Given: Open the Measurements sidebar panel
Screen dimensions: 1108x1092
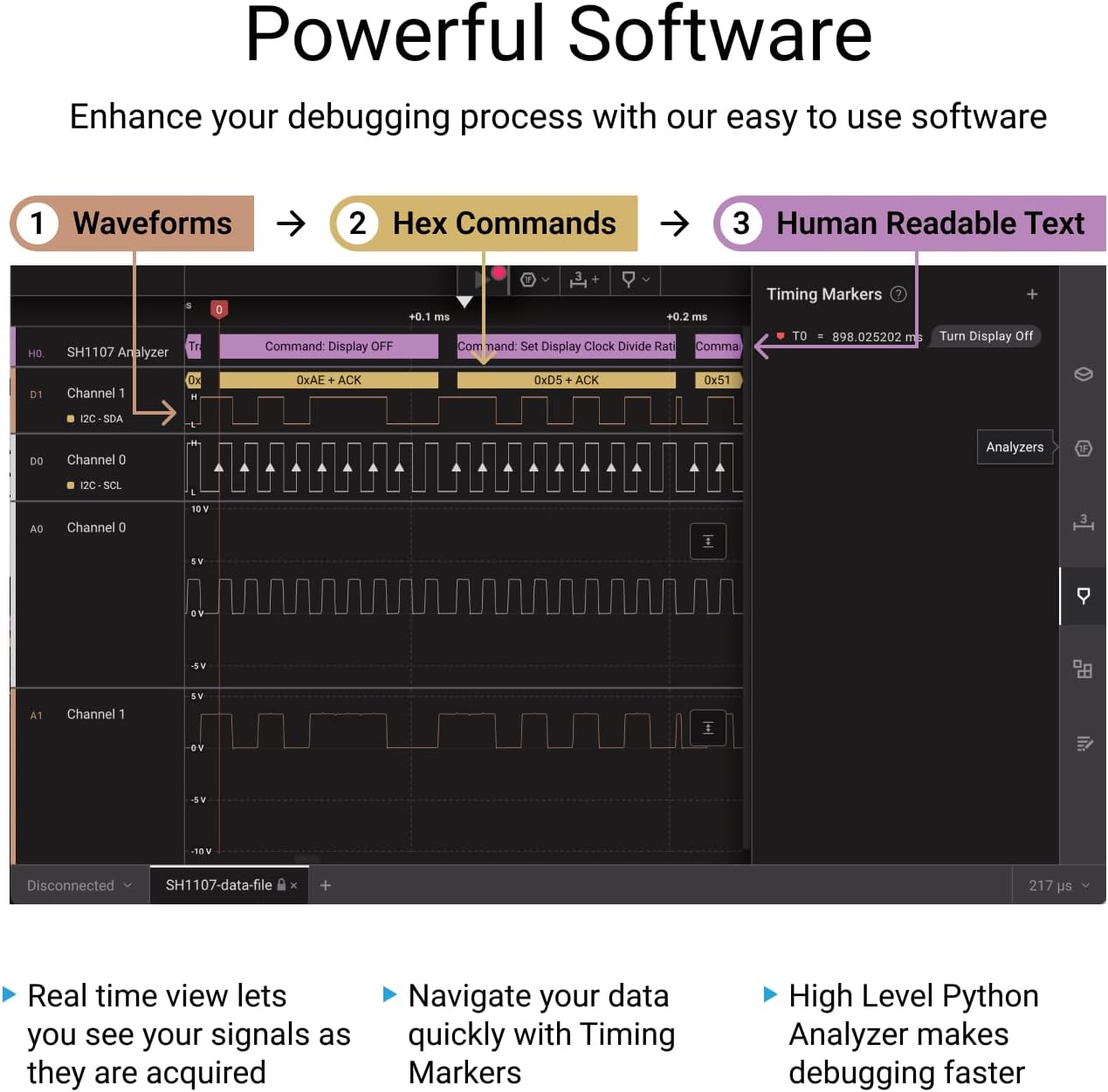Looking at the screenshot, I should coord(1084,524).
